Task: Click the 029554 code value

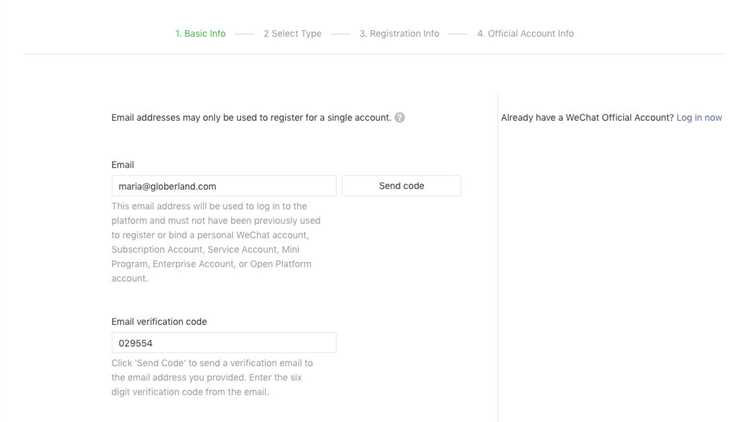Action: click(135, 343)
